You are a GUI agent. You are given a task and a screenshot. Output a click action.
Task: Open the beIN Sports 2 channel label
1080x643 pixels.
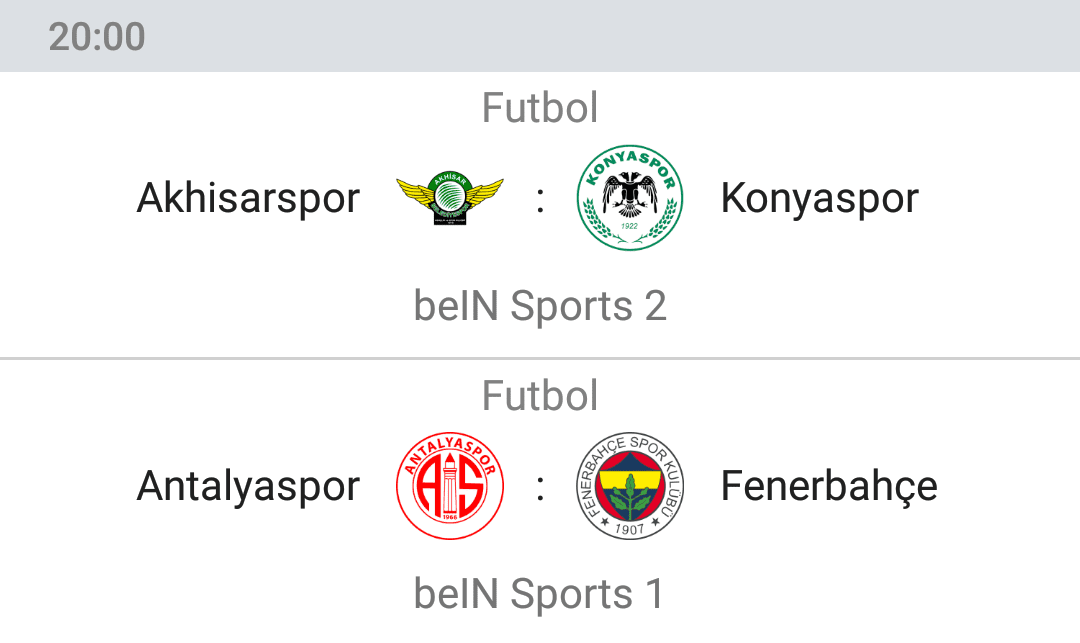point(540,305)
